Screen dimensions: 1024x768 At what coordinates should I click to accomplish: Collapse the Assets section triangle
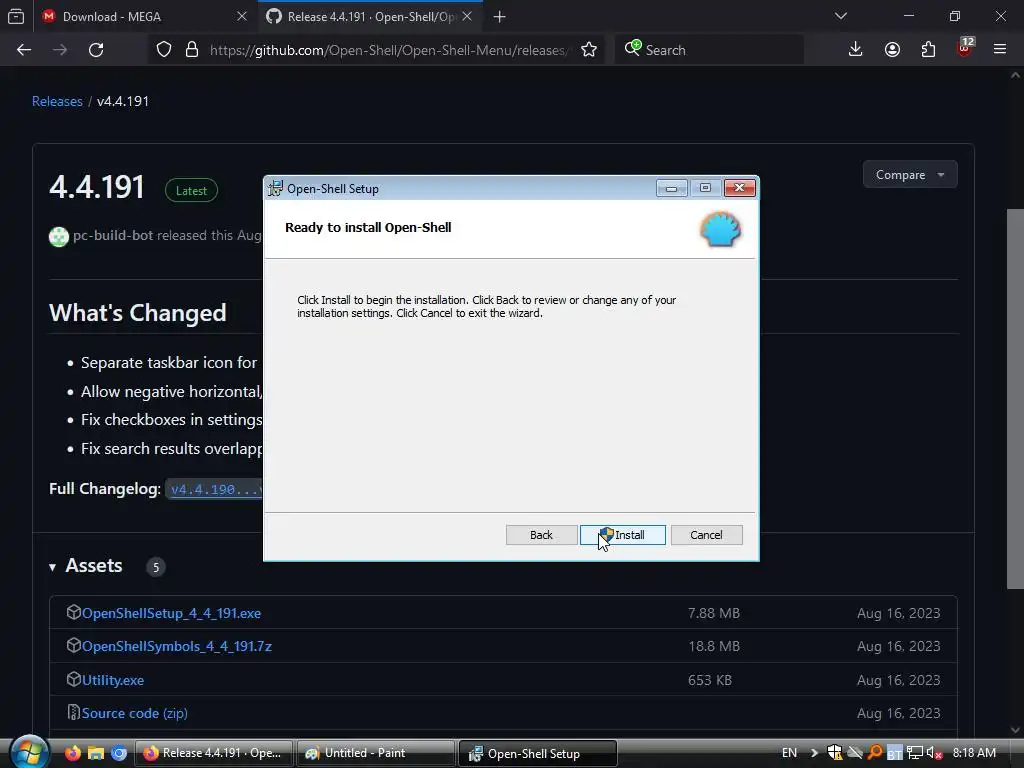(x=52, y=567)
